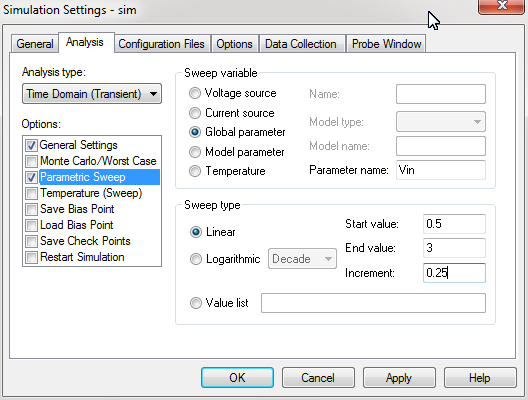Select the Monte Carlo/Worst Case option label
Image resolution: width=528 pixels, height=400 pixels.
98,161
